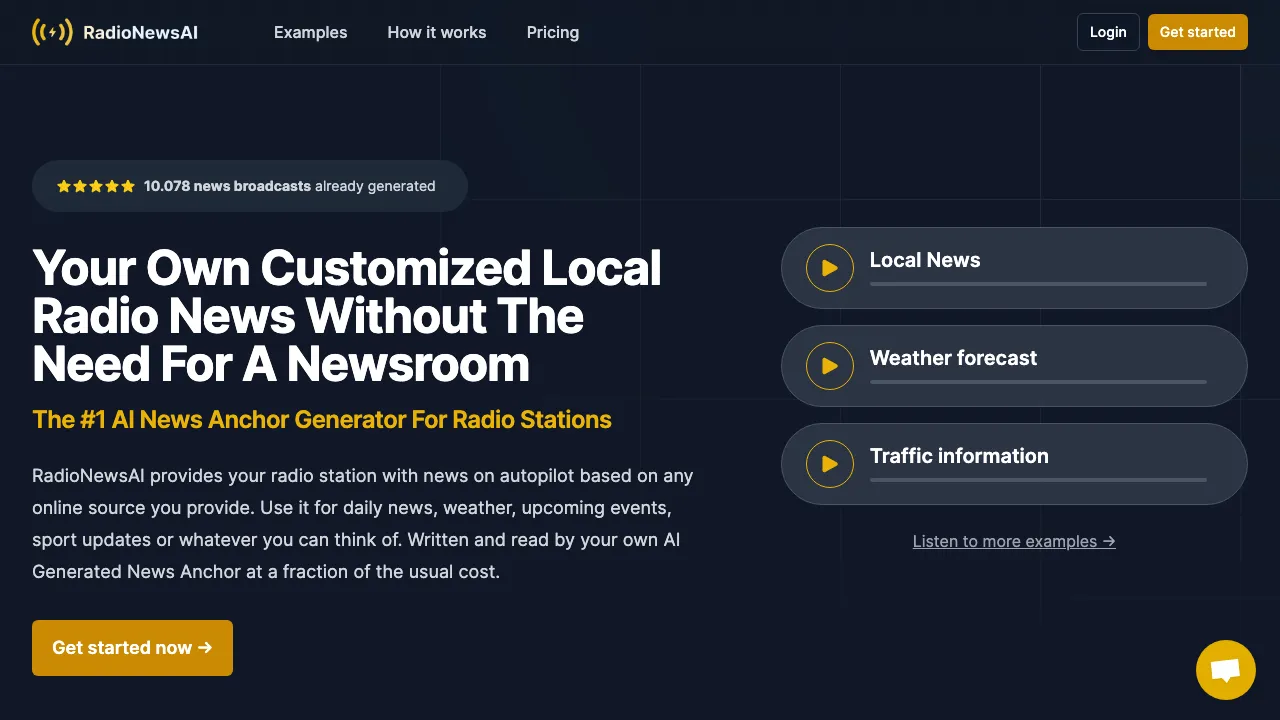Open the Pricing page

(553, 32)
